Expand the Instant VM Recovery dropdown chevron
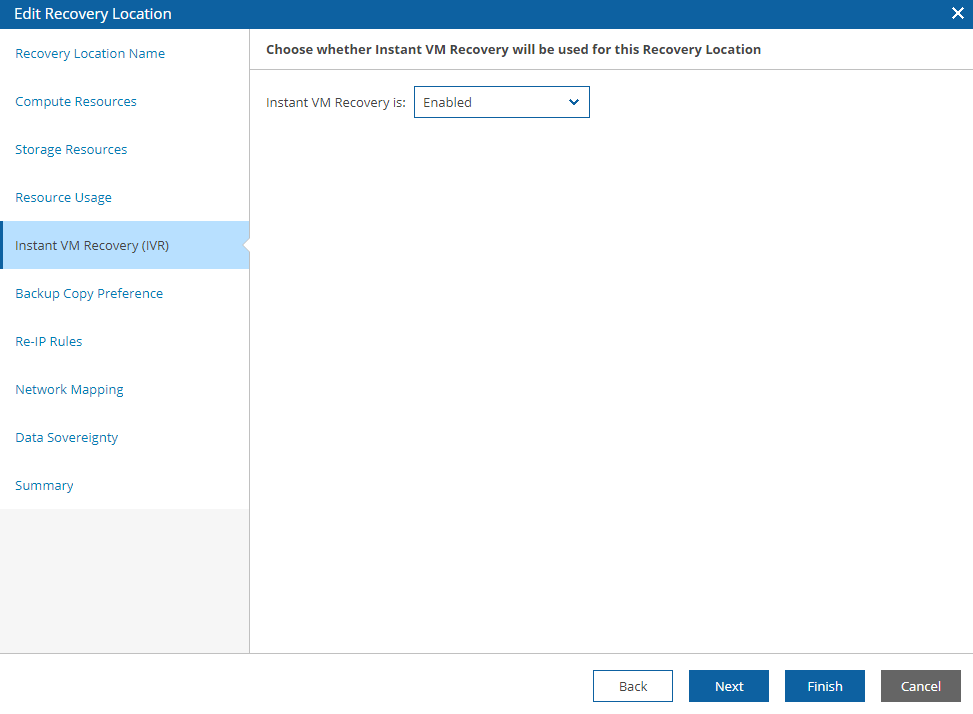The image size is (973, 714). pyautogui.click(x=574, y=102)
